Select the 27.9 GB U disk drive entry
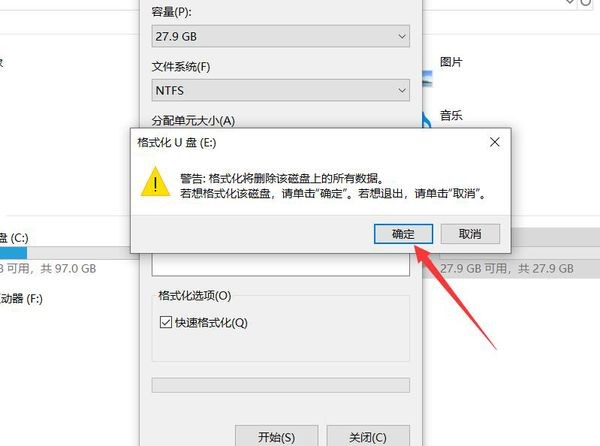Screen dimensions: 600x446 point(511,253)
